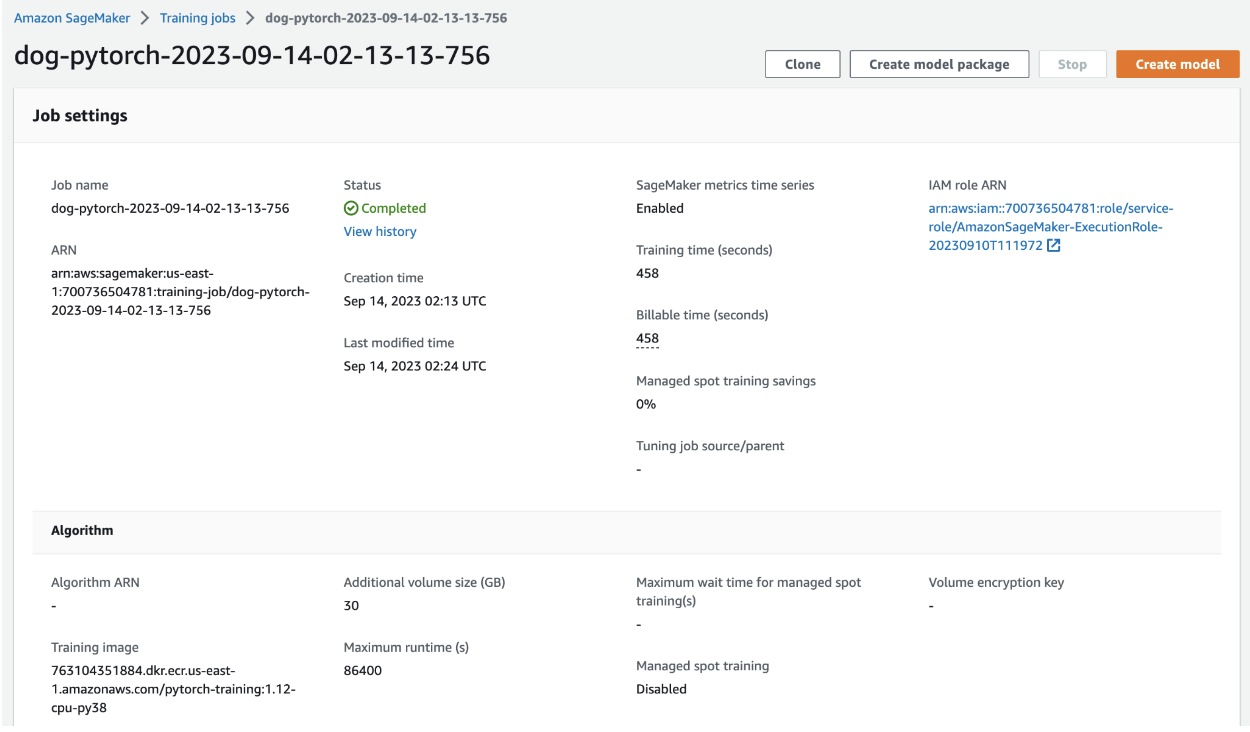Open Training jobs breadcrumb link
The image size is (1250, 732).
click(x=197, y=18)
